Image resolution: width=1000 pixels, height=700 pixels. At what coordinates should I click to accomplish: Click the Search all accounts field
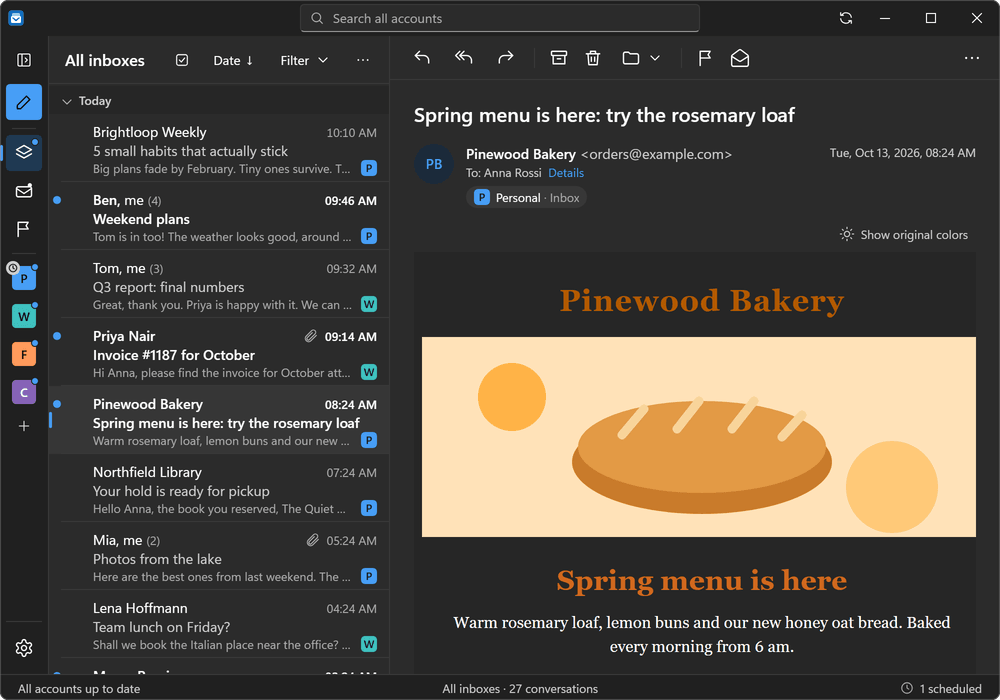click(x=499, y=18)
